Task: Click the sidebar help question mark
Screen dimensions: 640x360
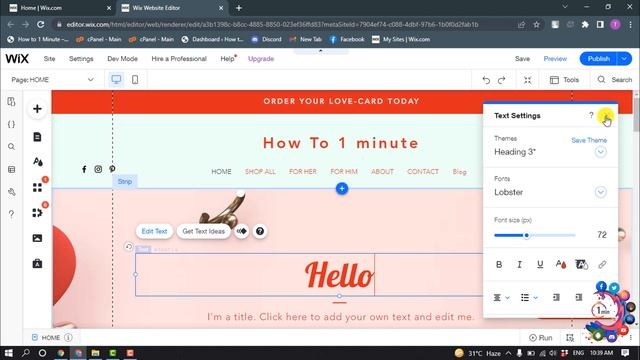Action: pyautogui.click(x=11, y=214)
